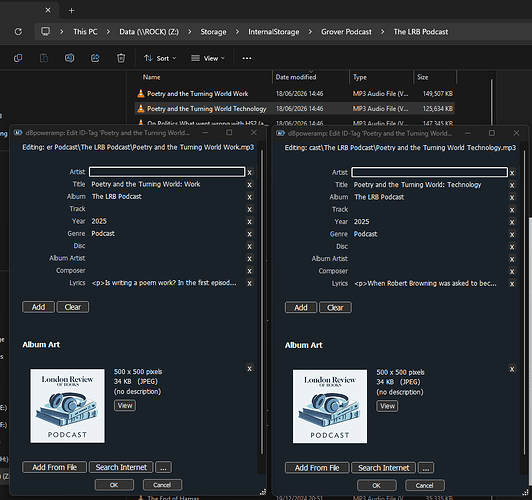Clear Lyrics field in right dialog
The height and width of the screenshot is (500, 532).
click(512, 284)
